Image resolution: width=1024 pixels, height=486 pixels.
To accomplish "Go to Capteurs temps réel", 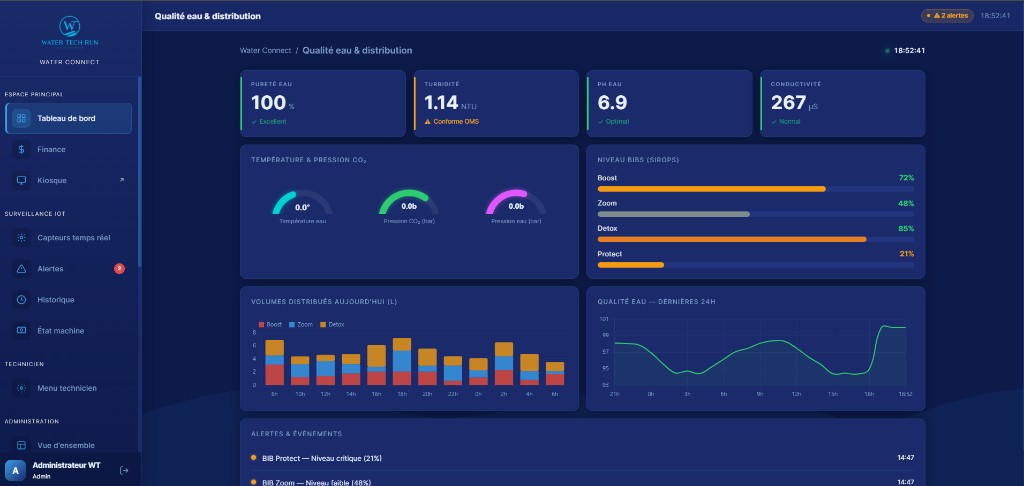I will (69, 238).
